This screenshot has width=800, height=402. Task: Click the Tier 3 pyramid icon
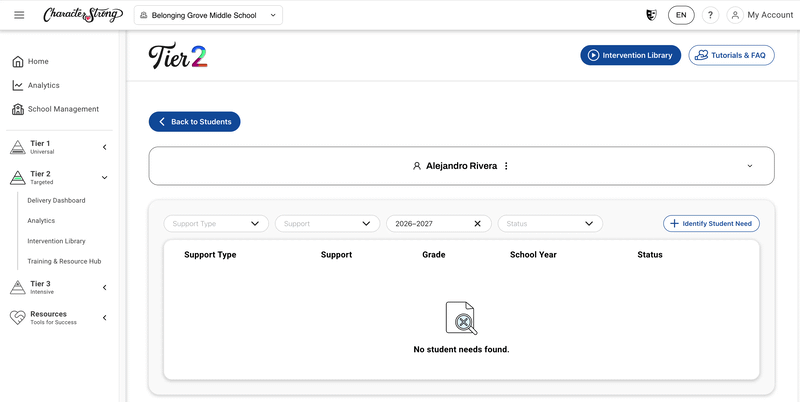pos(18,287)
